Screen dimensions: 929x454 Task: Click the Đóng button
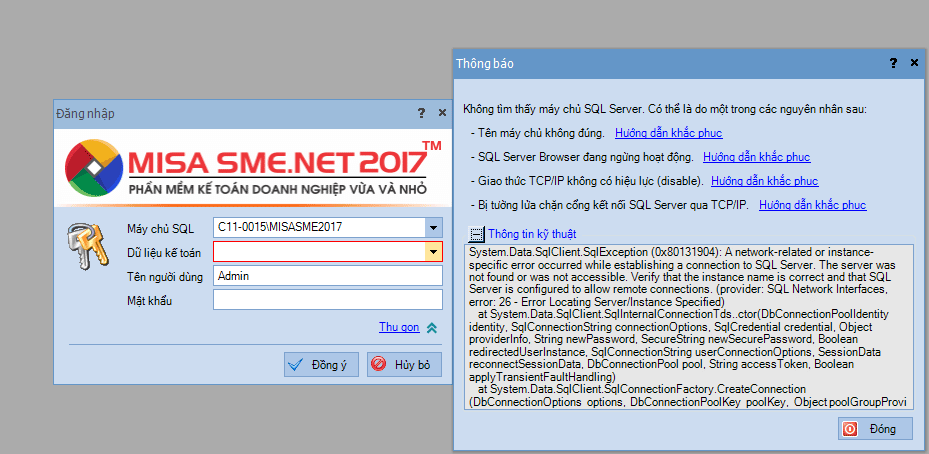(x=875, y=429)
